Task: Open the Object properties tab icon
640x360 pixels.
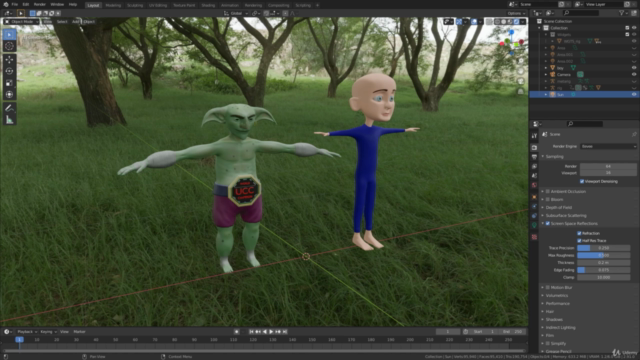Action: [x=534, y=197]
